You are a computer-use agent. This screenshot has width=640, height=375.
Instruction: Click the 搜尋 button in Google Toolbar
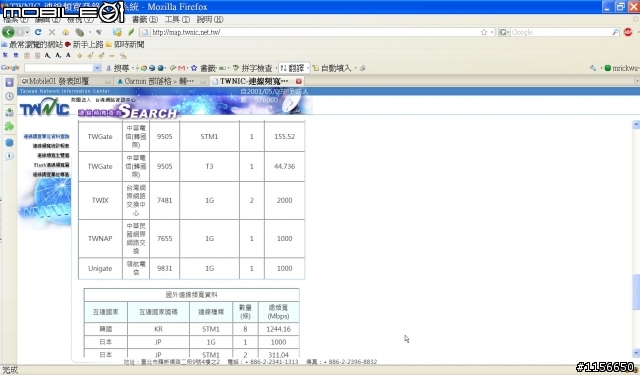pyautogui.click(x=118, y=68)
